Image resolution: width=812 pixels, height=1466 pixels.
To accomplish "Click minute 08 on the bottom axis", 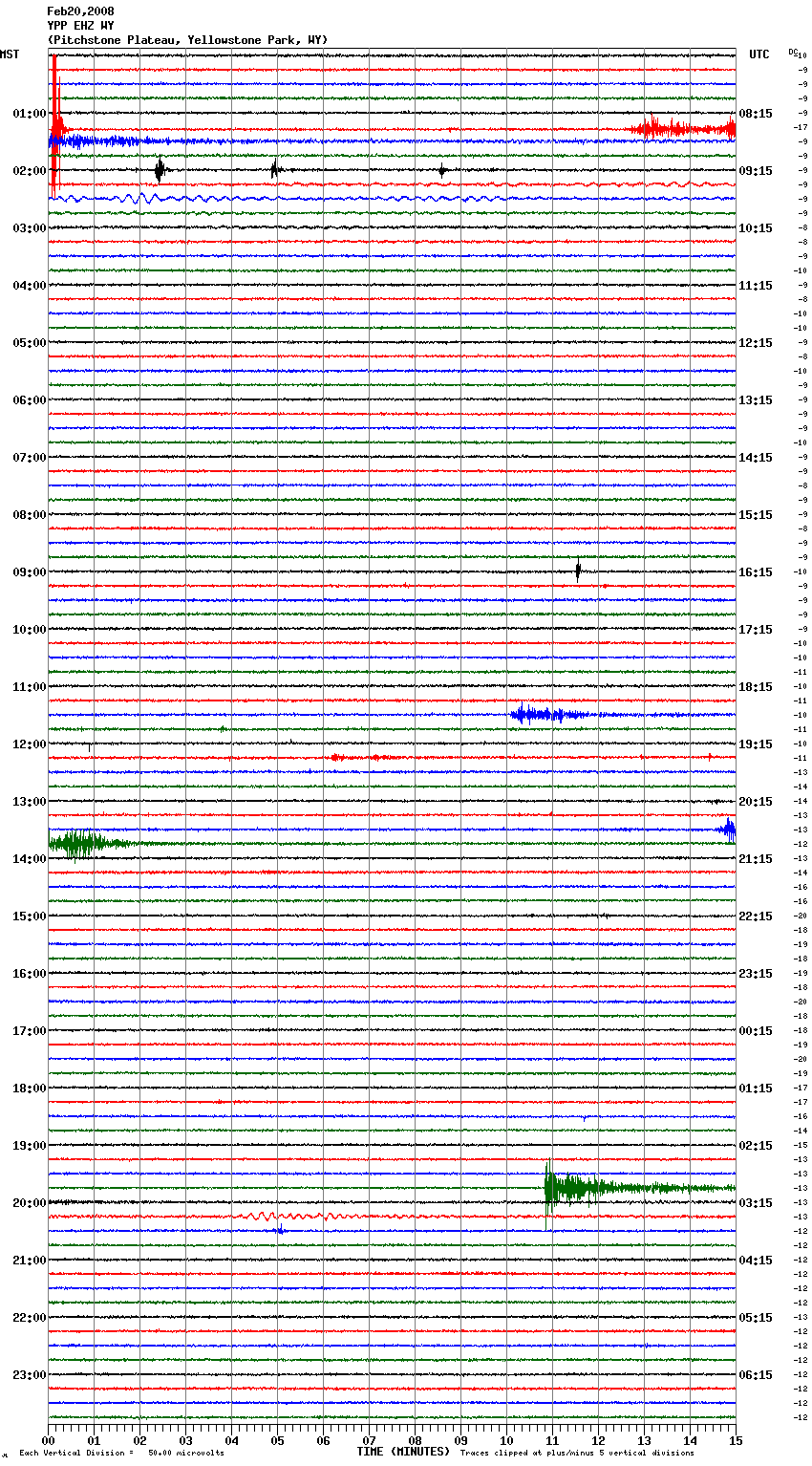I will pyautogui.click(x=415, y=1440).
